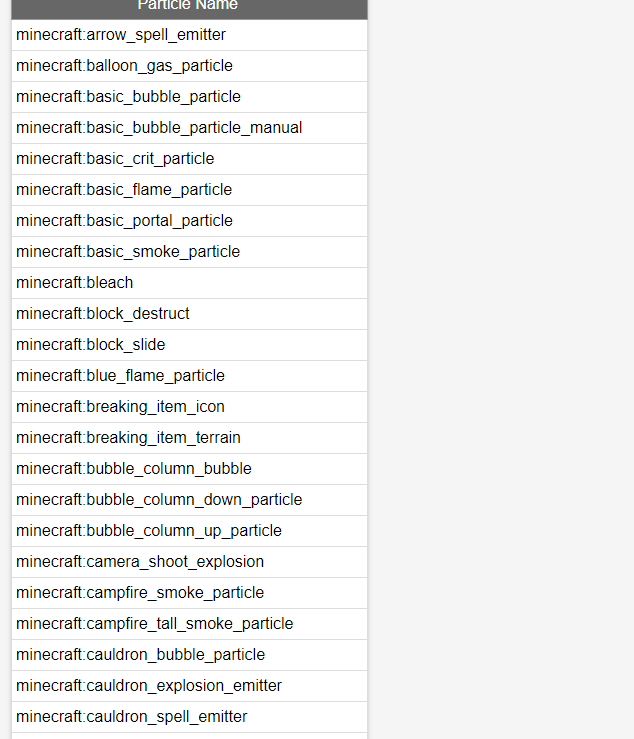
Task: Click minecraft:breaking_item_terrain row
Action: click(189, 438)
